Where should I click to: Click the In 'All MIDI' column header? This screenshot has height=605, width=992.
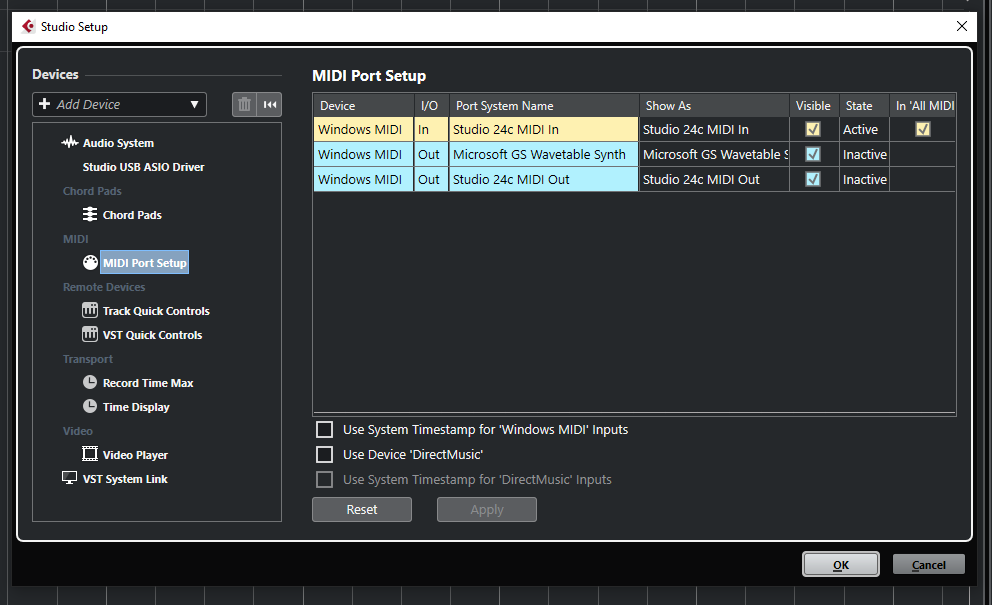(x=923, y=106)
